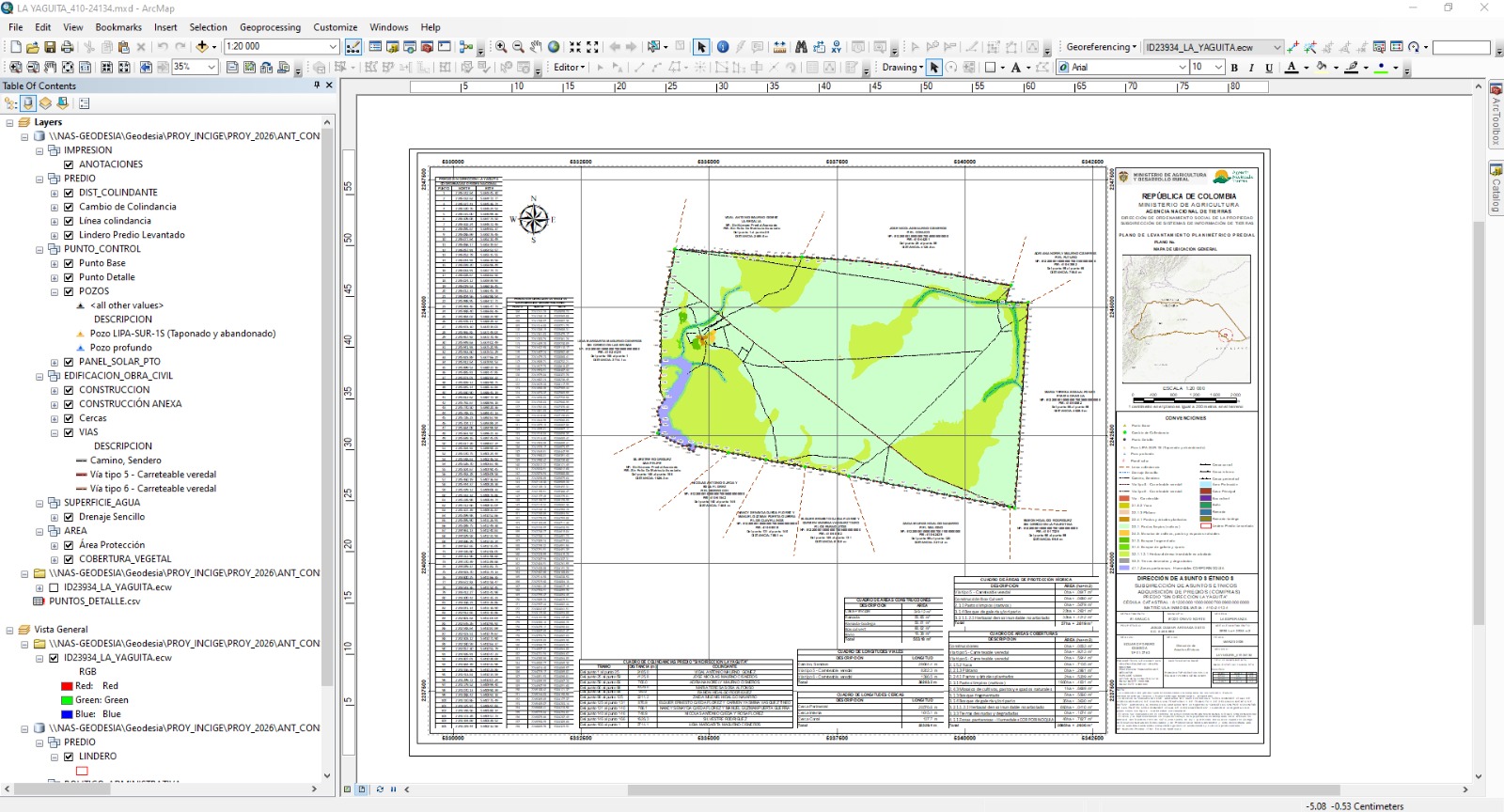Viewport: 1504px width, 812px height.
Task: Uncheck the ANOTACIONES layer
Action: click(69, 164)
